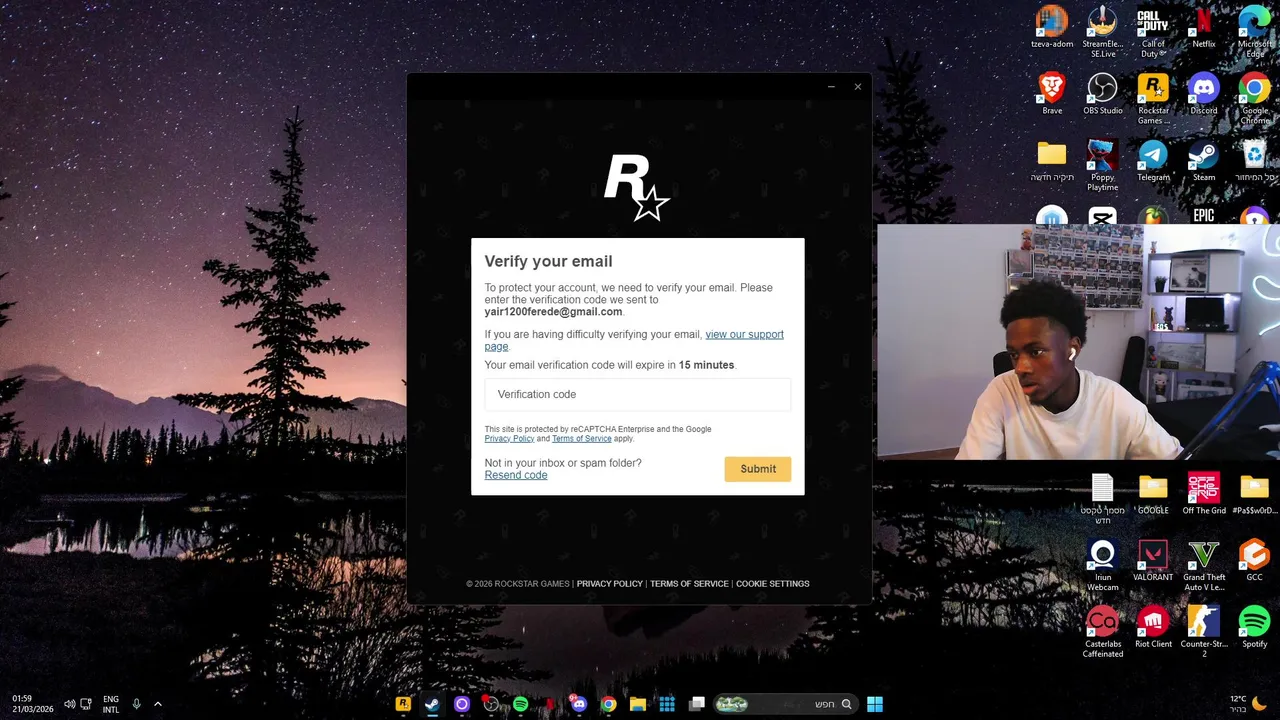Open the weather widget showing 12°C
The height and width of the screenshot is (720, 1280).
tap(1247, 704)
